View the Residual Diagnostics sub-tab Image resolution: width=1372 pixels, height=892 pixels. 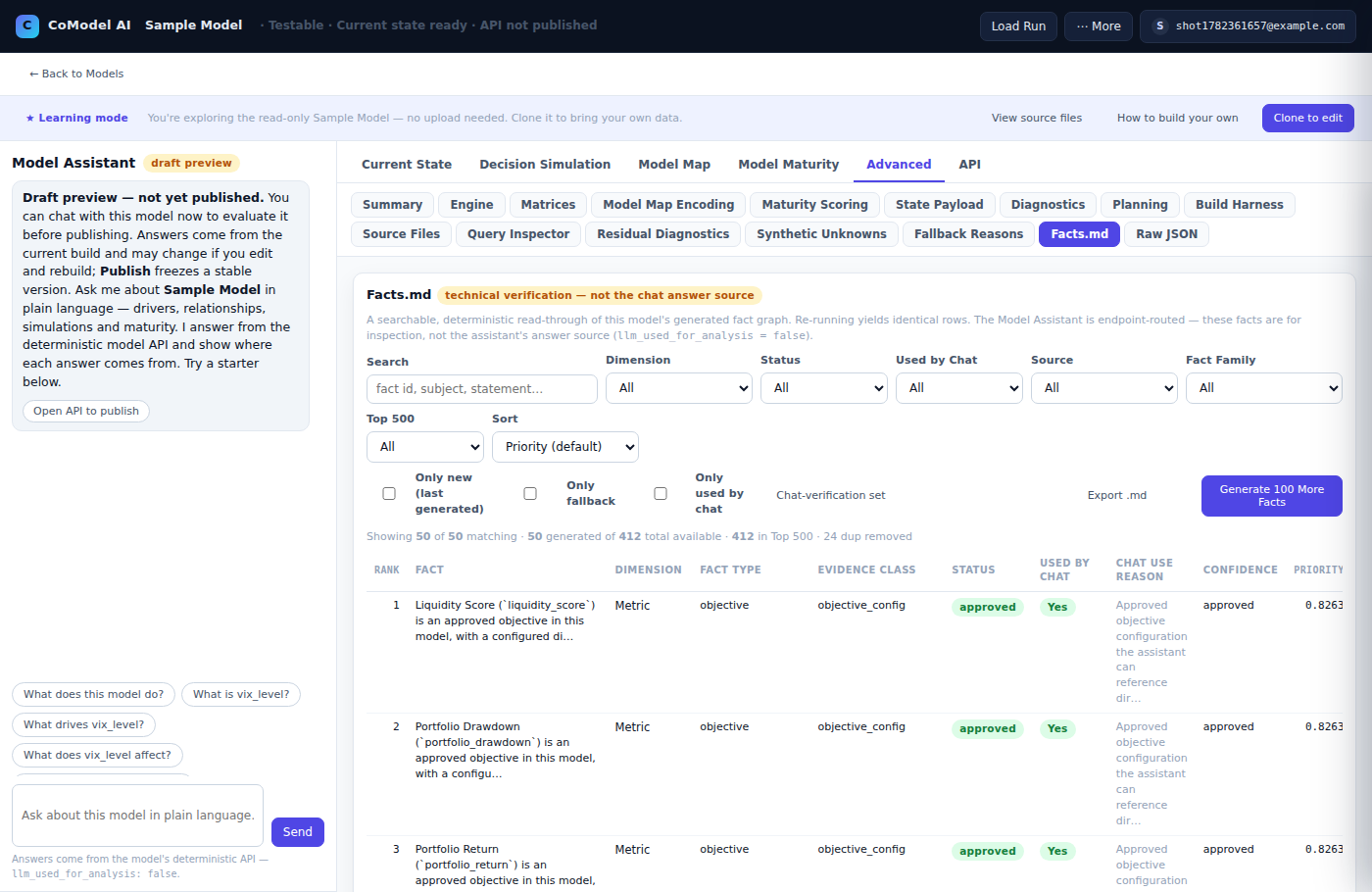click(x=663, y=234)
